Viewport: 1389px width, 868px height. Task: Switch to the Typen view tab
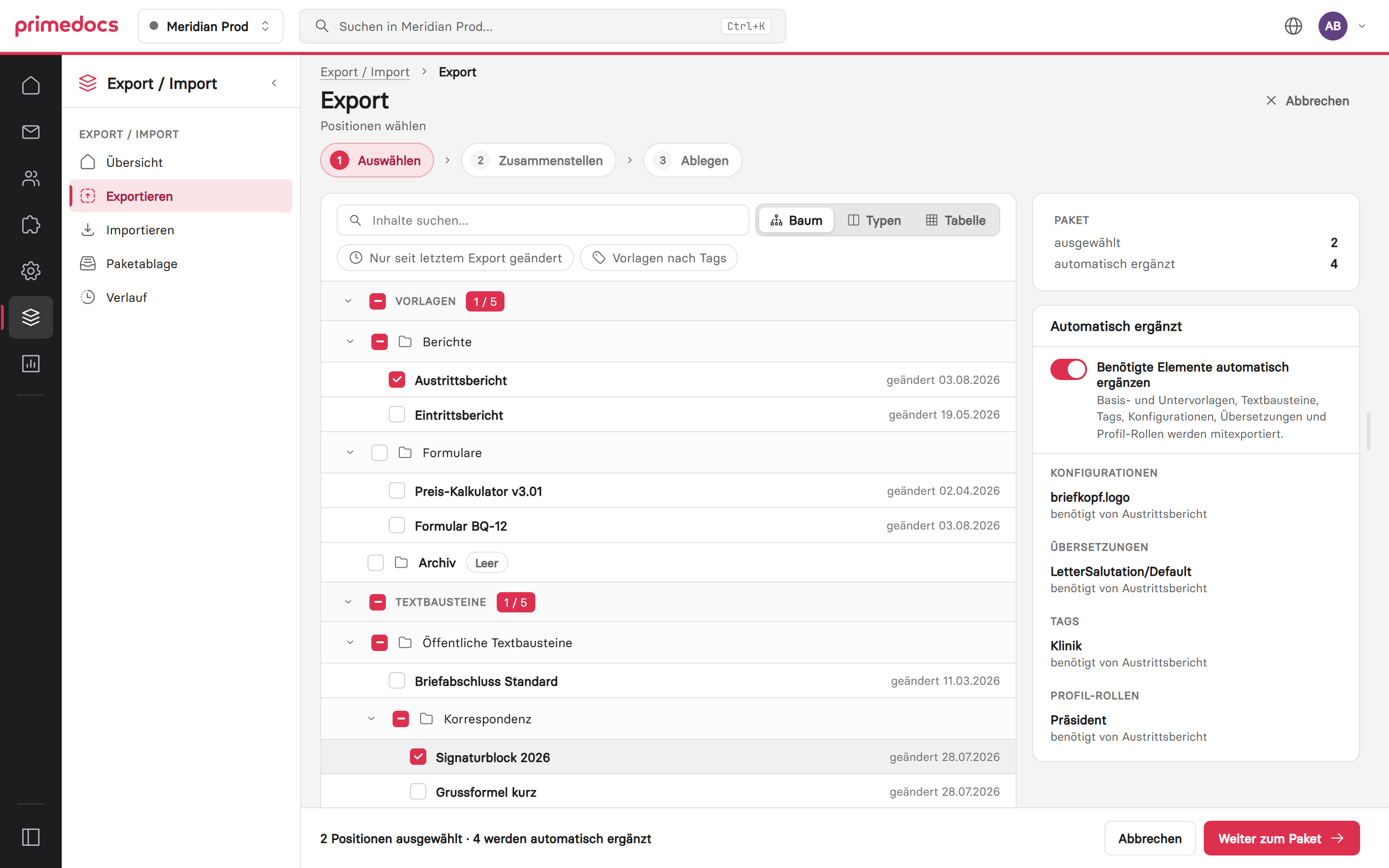874,220
